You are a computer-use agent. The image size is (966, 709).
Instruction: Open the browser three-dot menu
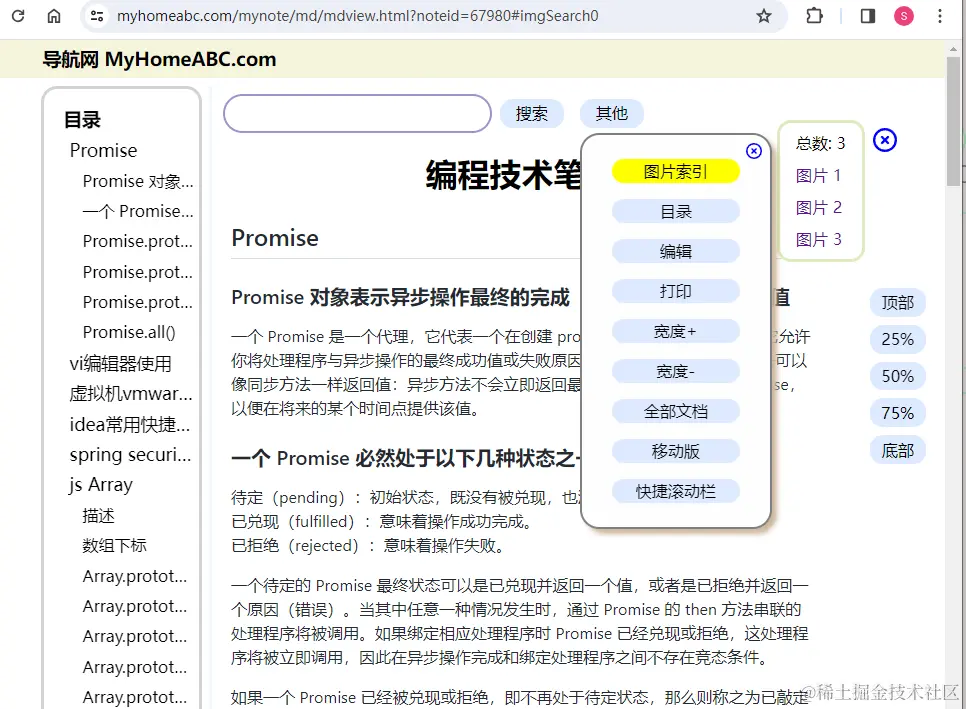pyautogui.click(x=940, y=16)
